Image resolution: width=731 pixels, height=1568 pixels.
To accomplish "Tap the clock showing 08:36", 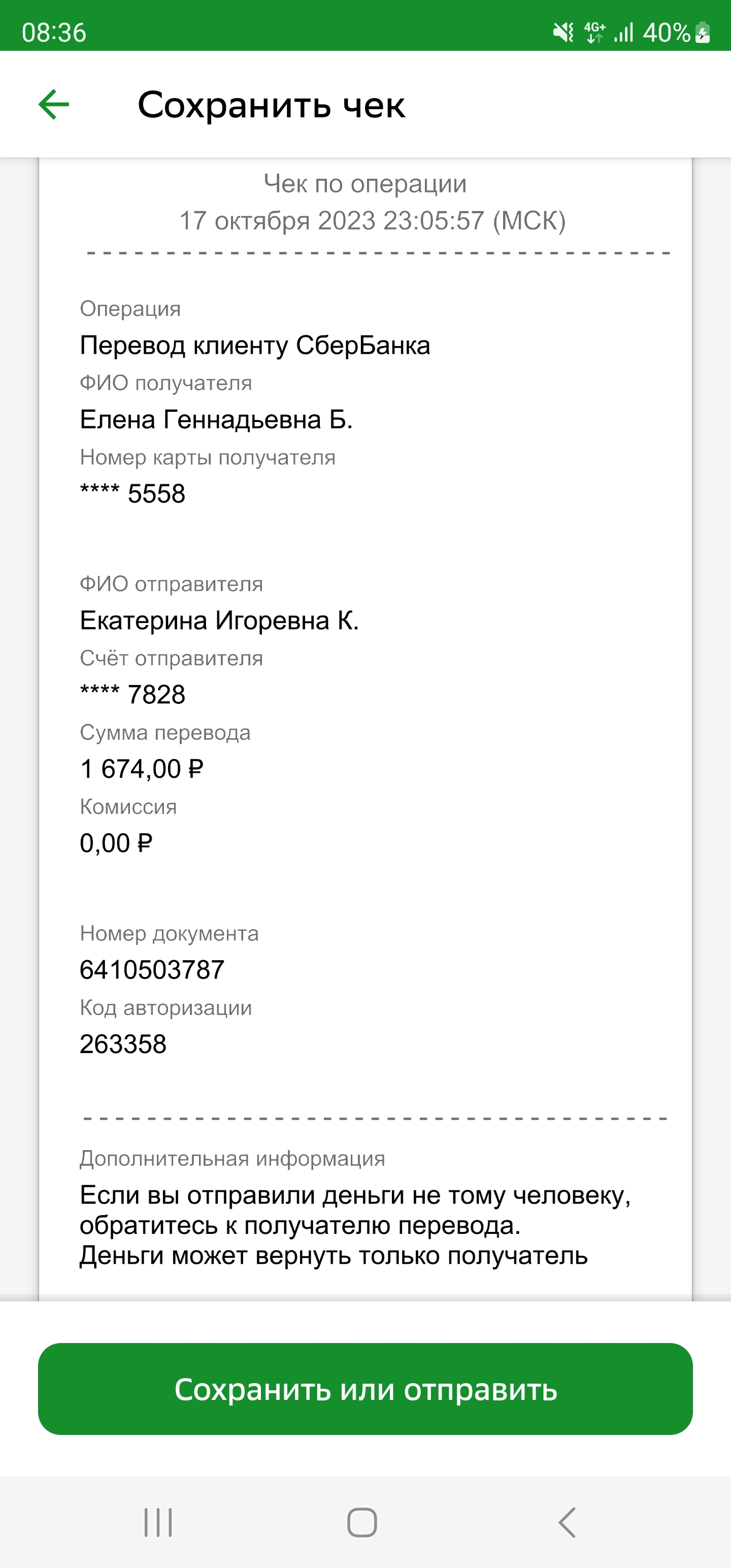I will (x=54, y=32).
